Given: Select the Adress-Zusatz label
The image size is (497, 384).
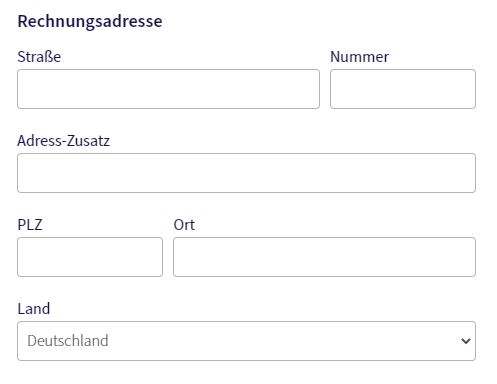Looking at the screenshot, I should [x=63, y=141].
